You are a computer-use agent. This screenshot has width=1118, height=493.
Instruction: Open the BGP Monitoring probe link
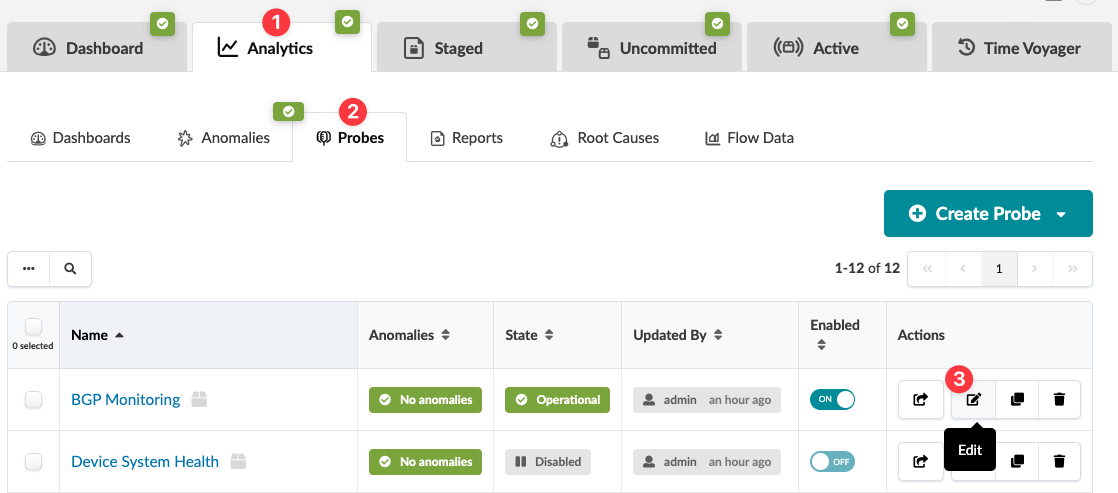click(x=125, y=400)
